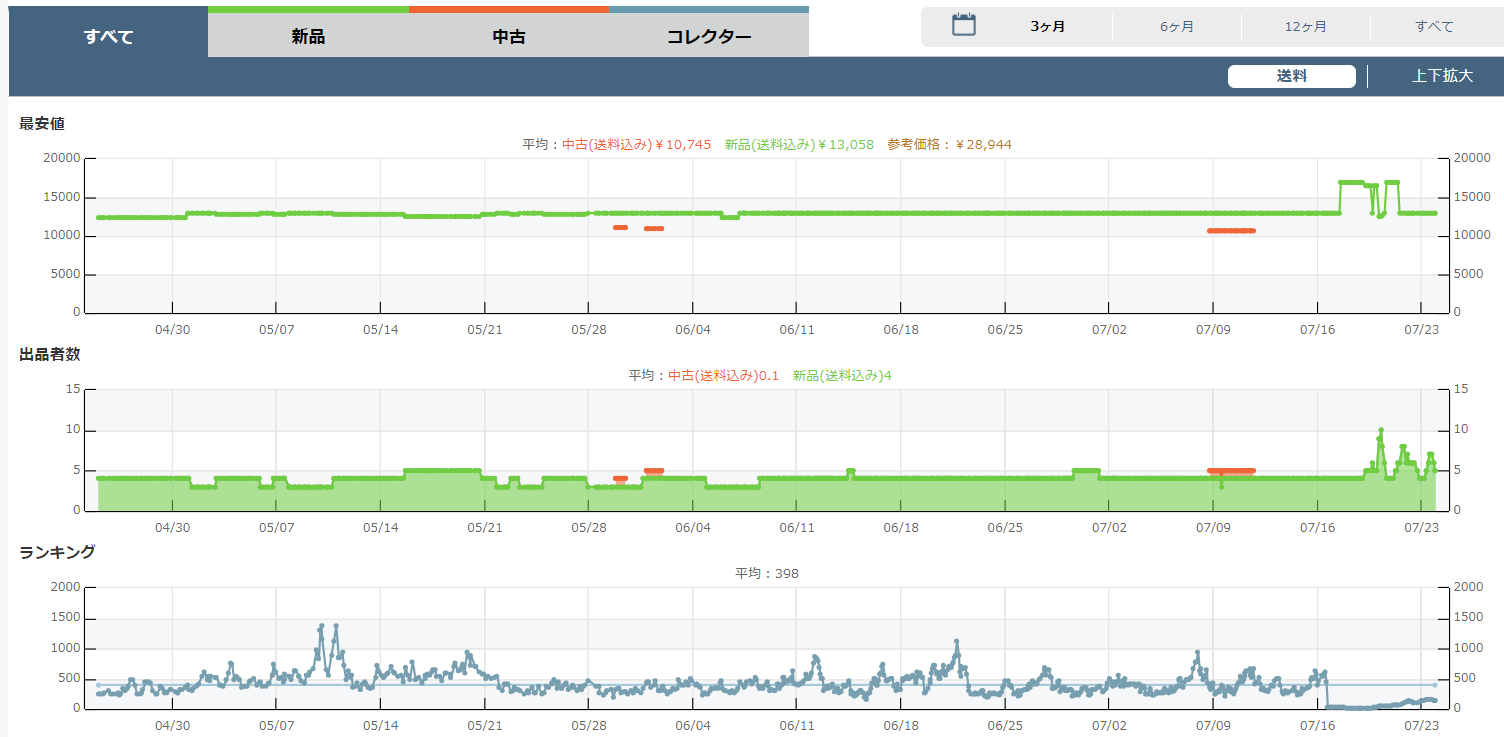The width and height of the screenshot is (1504, 737).
Task: Show the すべて period range
Action: [x=1434, y=27]
